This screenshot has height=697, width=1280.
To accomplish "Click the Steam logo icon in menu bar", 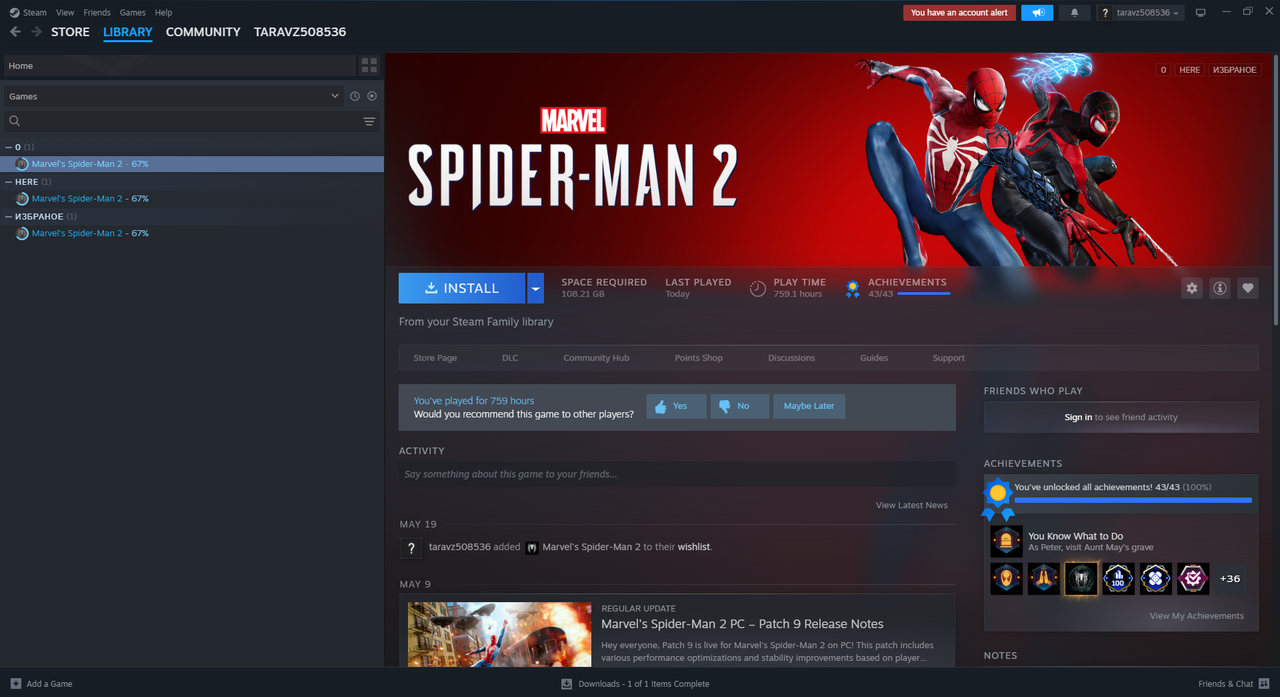I will click(14, 13).
